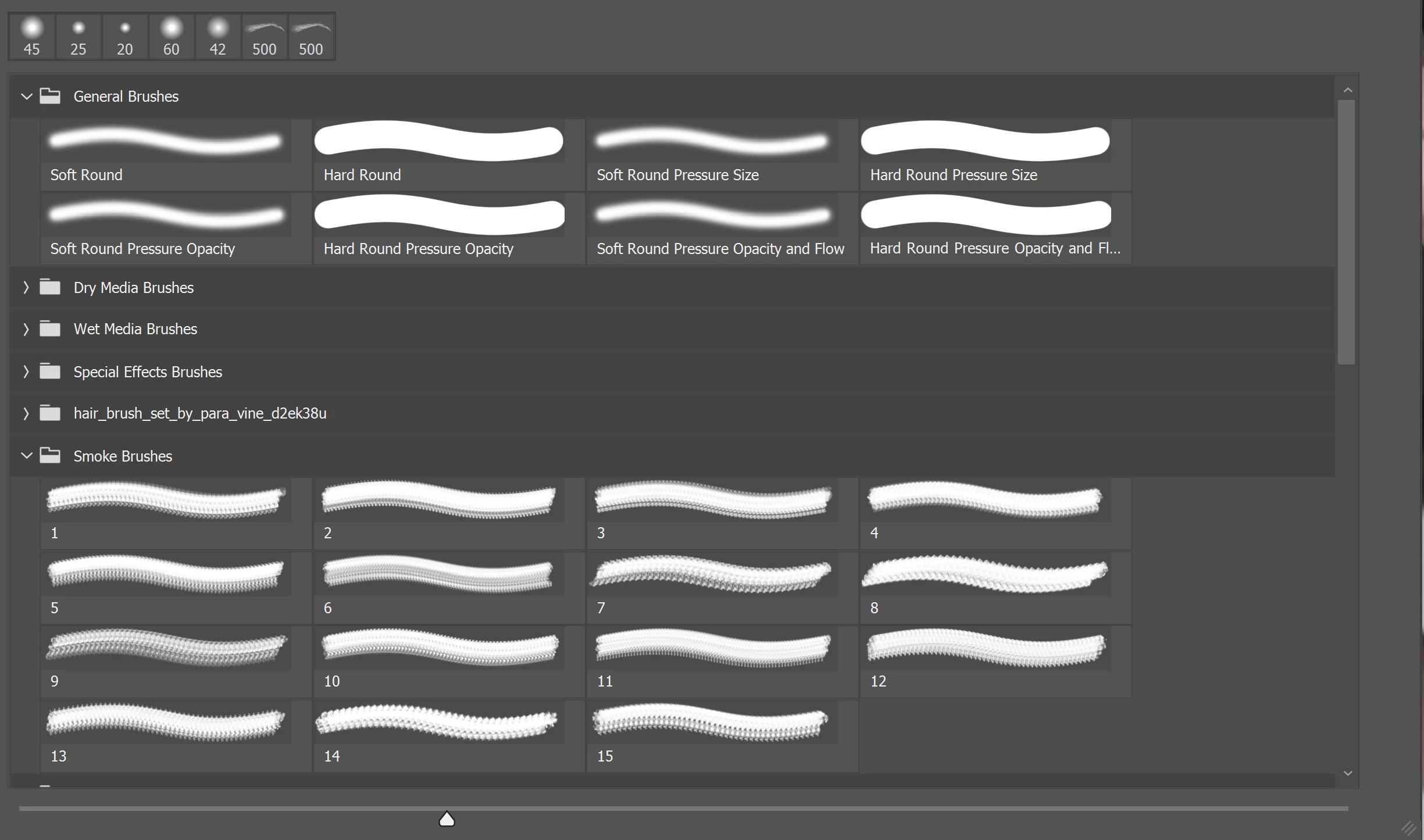Expand the Special Effects Brushes folder
1424x840 pixels.
click(26, 372)
